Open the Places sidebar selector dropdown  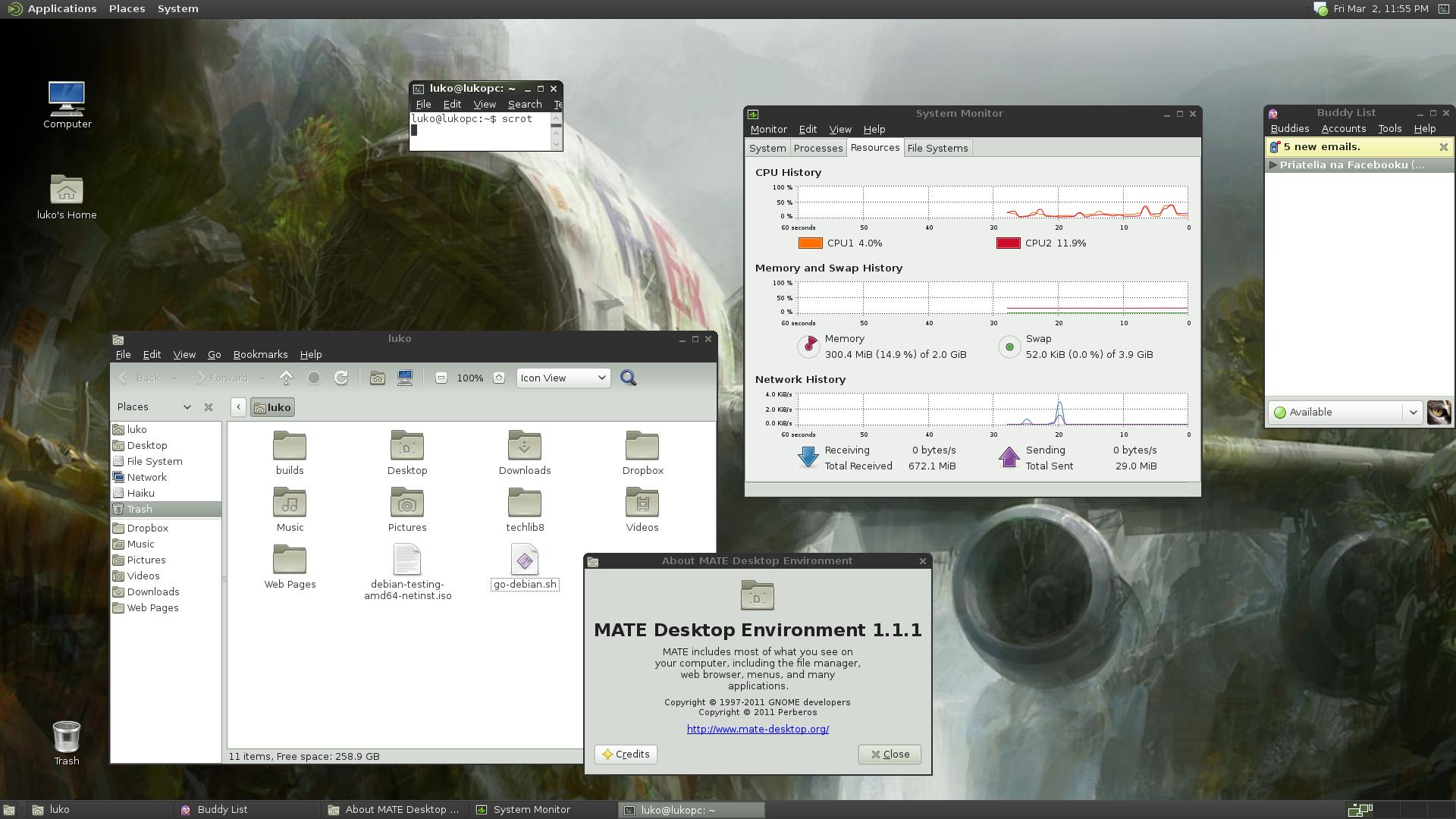[155, 407]
